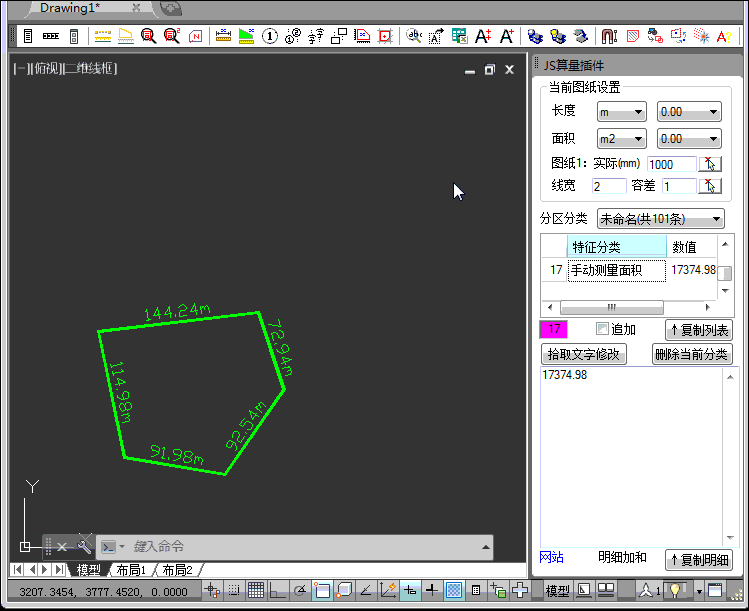Expand the 分区分类 dropdown 未命名(共101条)
This screenshot has height=611, width=749.
[660, 218]
